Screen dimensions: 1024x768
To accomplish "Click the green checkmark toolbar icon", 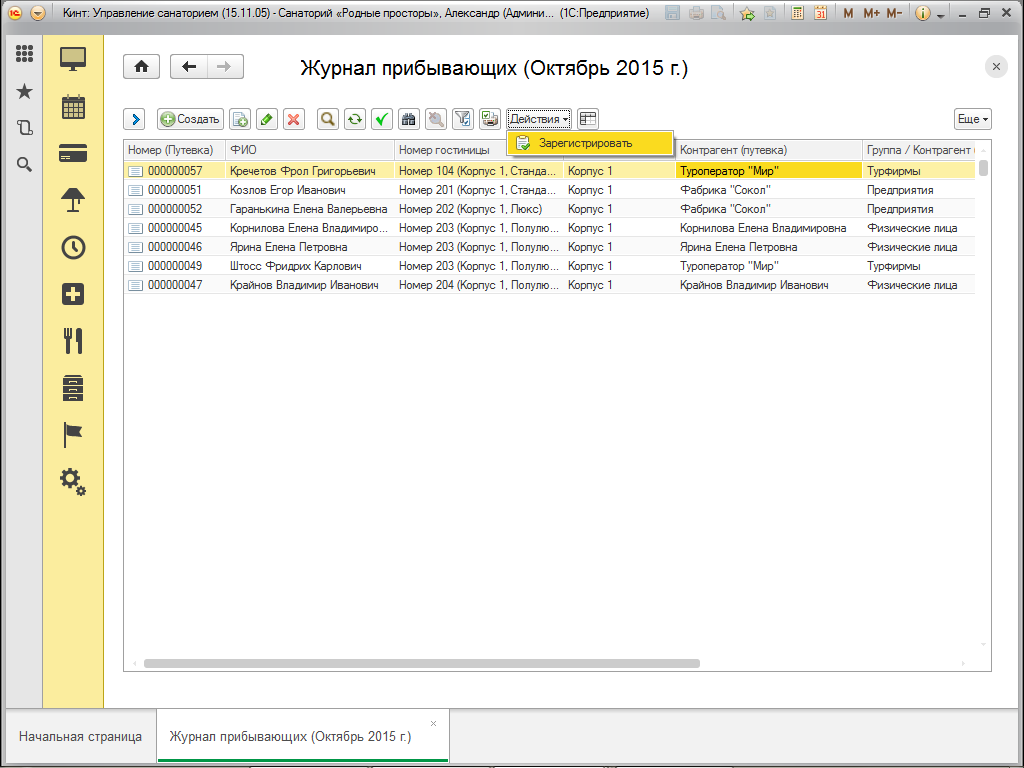I will point(381,119).
